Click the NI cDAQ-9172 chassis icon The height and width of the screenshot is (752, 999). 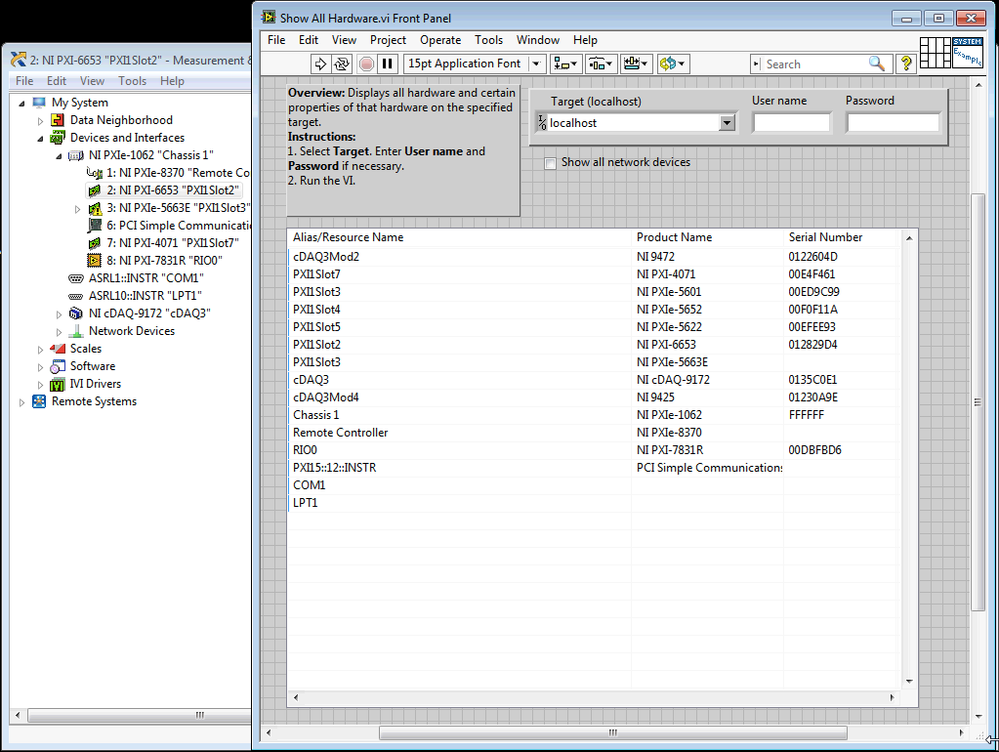(x=76, y=314)
